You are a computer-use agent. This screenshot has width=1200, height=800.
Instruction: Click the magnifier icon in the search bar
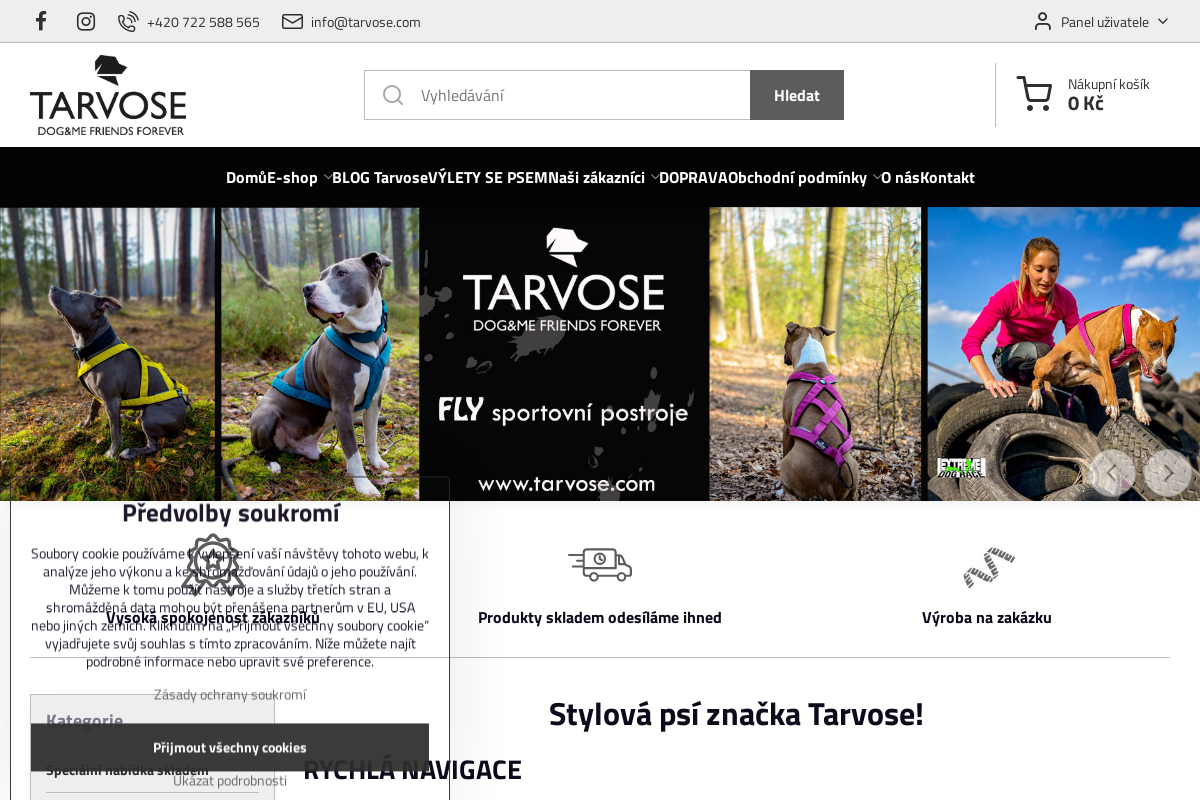(x=393, y=94)
